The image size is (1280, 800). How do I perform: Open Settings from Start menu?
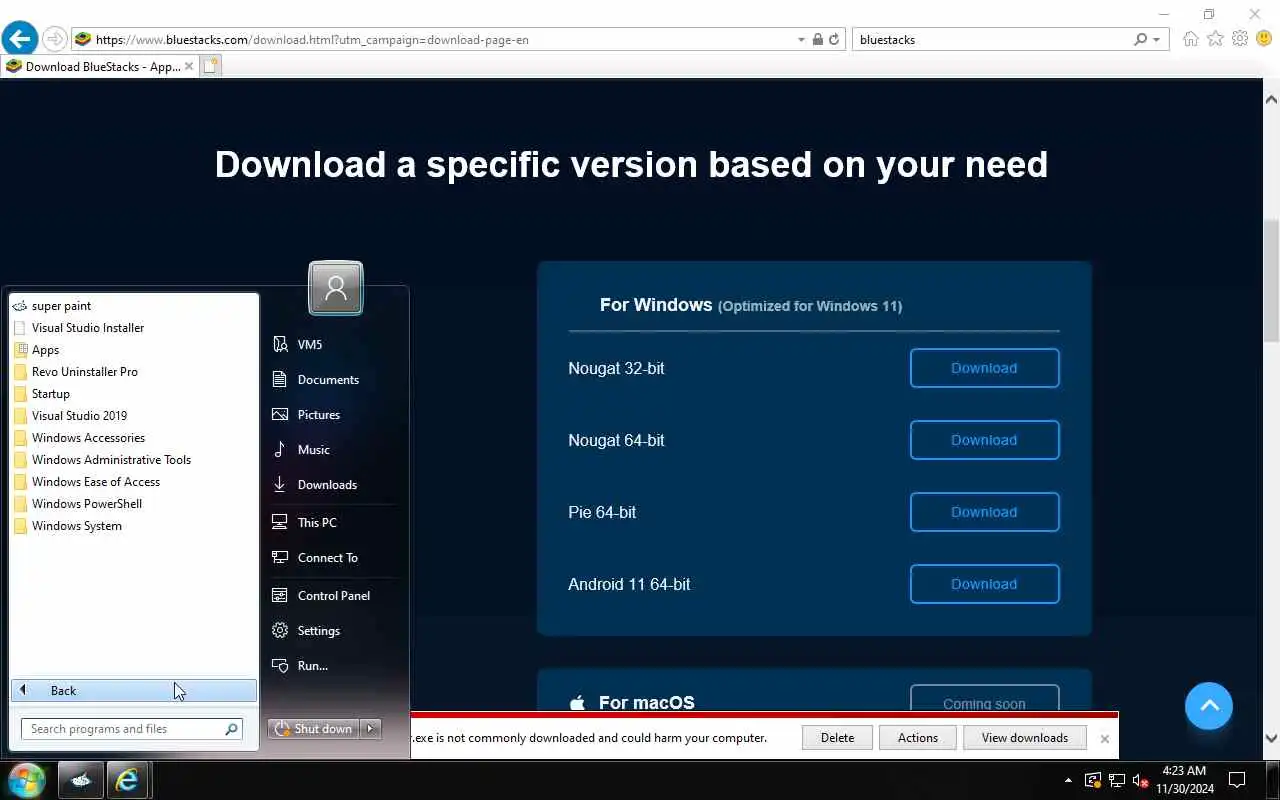(334, 631)
